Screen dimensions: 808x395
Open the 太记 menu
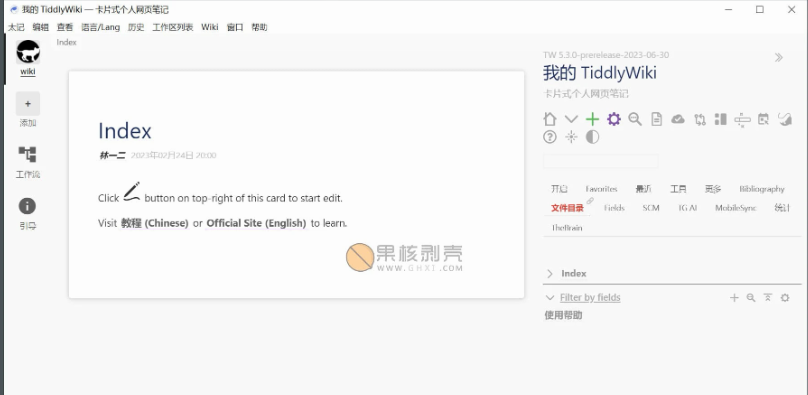[x=16, y=27]
